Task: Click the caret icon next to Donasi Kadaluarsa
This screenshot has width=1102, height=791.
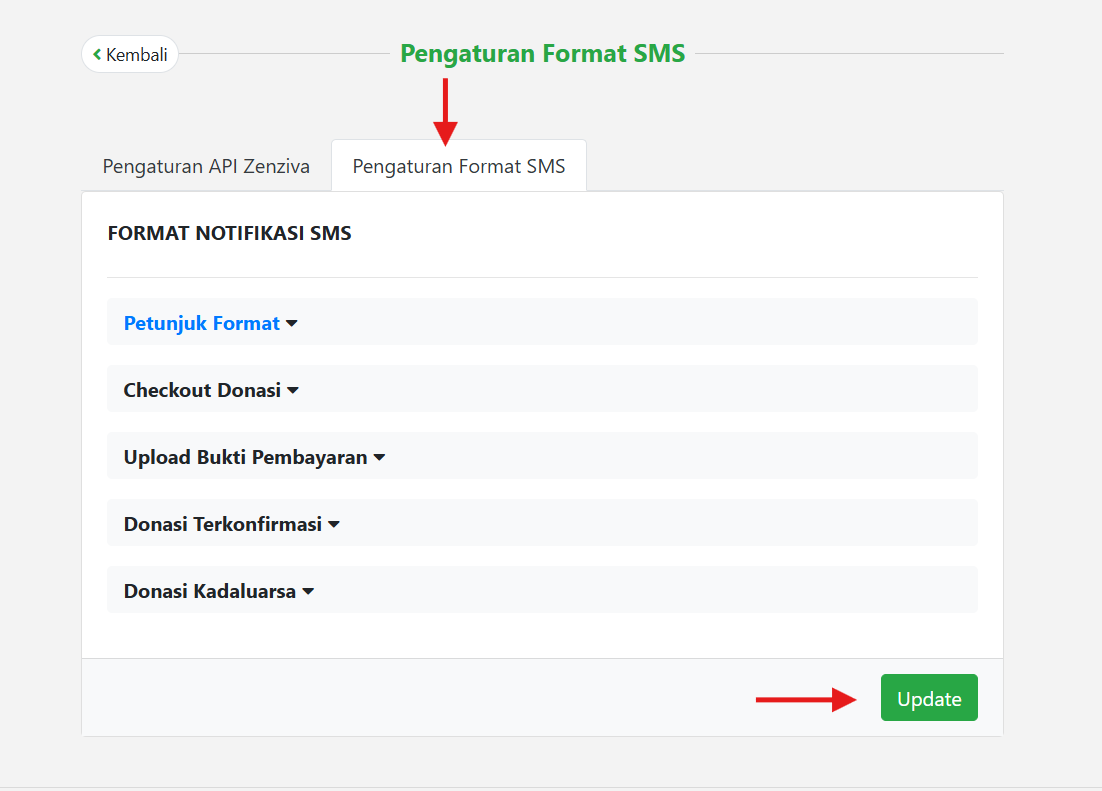Action: pyautogui.click(x=308, y=592)
